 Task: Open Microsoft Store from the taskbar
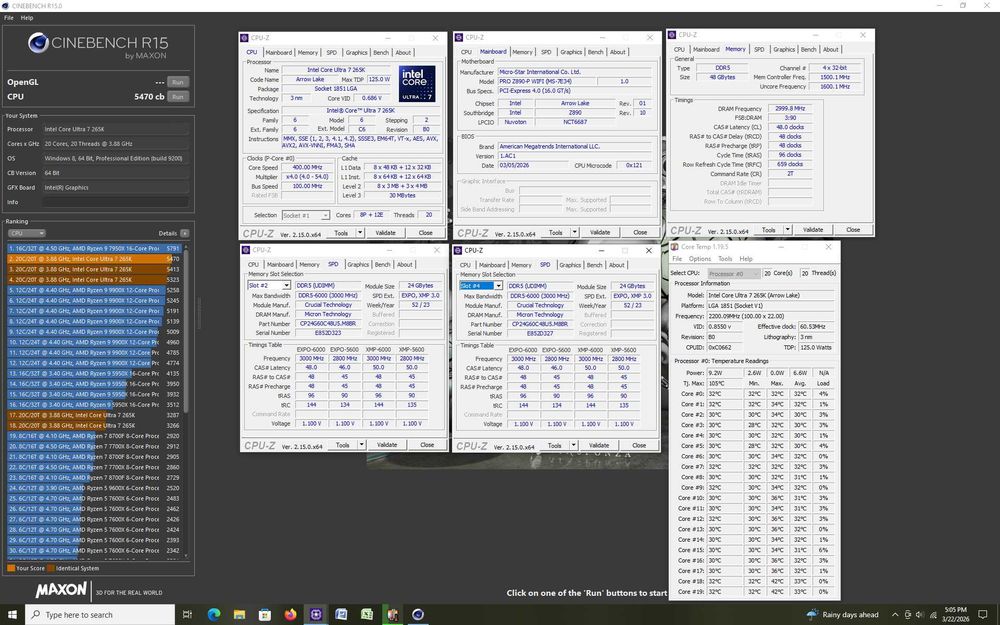pyautogui.click(x=265, y=614)
